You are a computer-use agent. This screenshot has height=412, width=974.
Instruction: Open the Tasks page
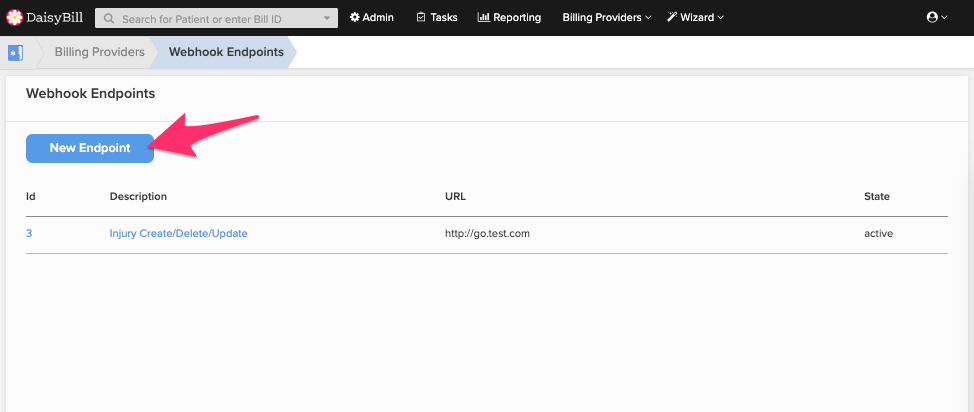(437, 17)
